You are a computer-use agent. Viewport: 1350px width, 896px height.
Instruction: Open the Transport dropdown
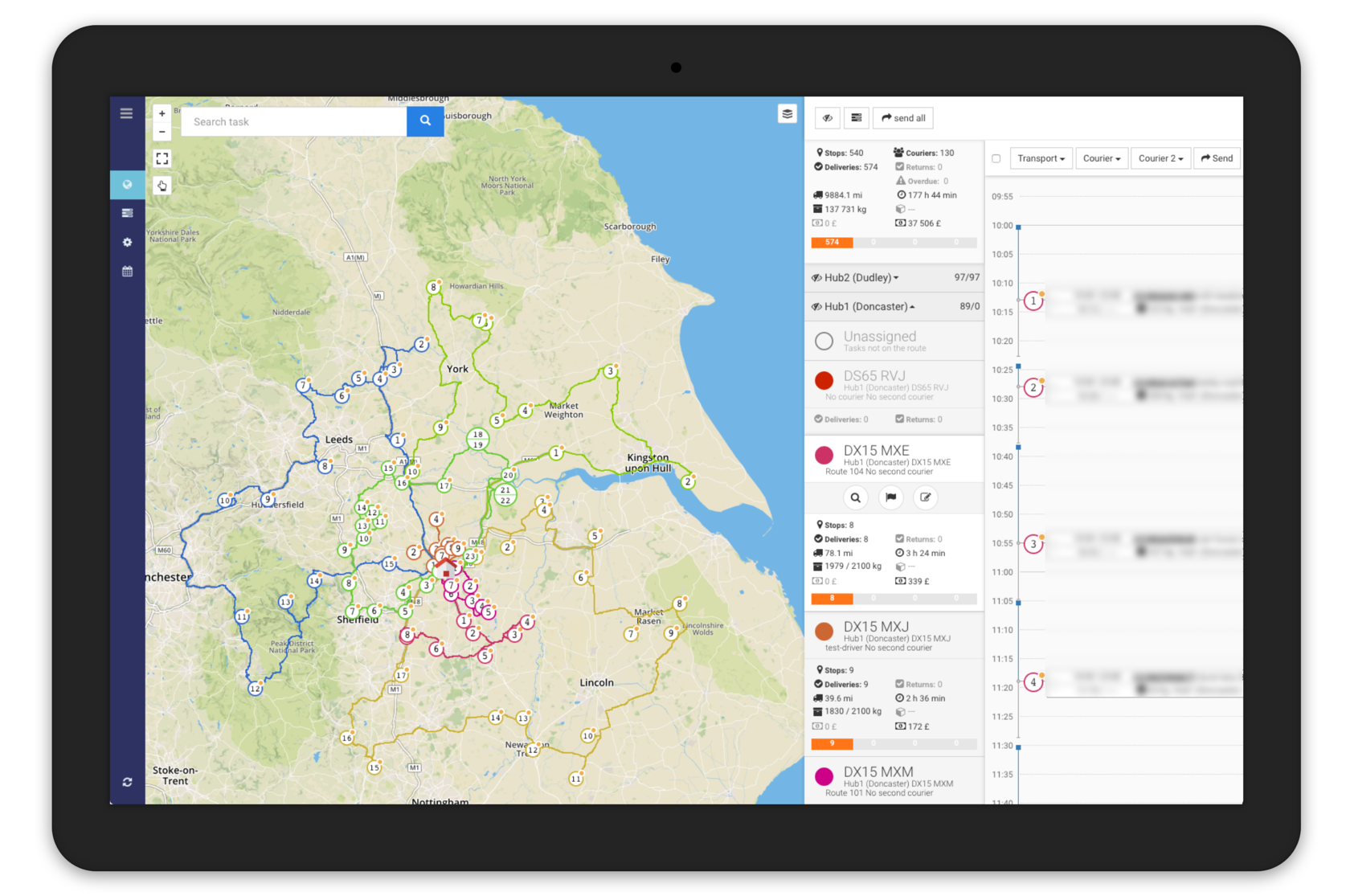[x=1041, y=158]
